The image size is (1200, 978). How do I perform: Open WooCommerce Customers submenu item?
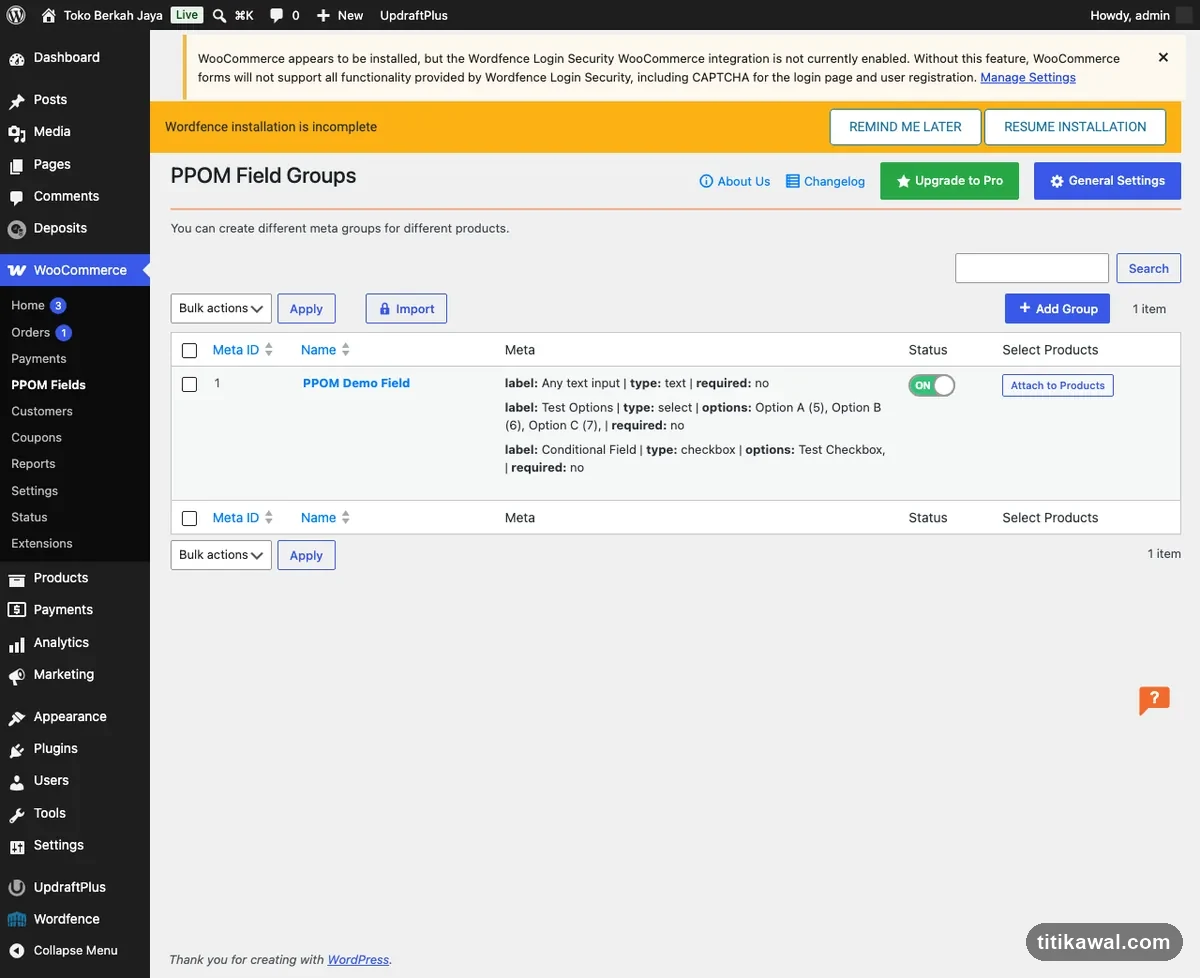[x=42, y=411]
